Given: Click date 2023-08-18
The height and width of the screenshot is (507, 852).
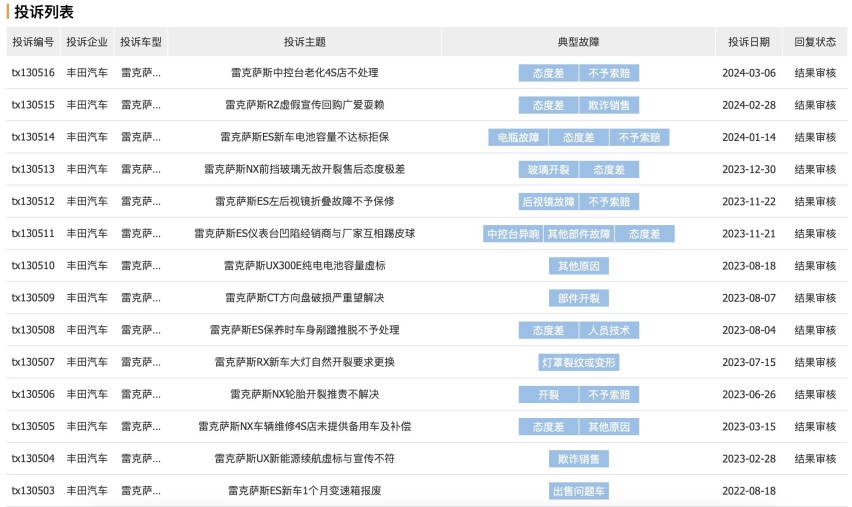Looking at the screenshot, I should pyautogui.click(x=749, y=266).
